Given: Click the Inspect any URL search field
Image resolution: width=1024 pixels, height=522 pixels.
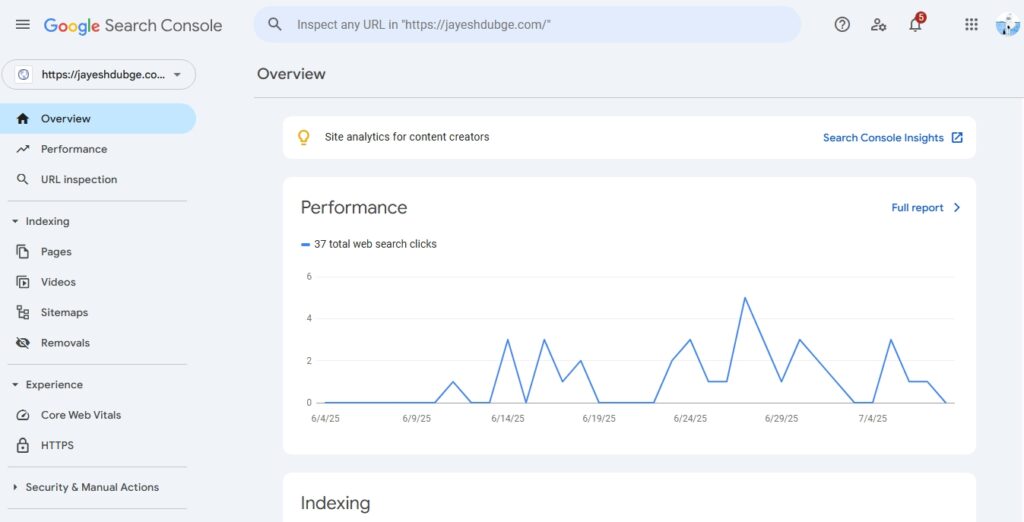Looking at the screenshot, I should [528, 25].
